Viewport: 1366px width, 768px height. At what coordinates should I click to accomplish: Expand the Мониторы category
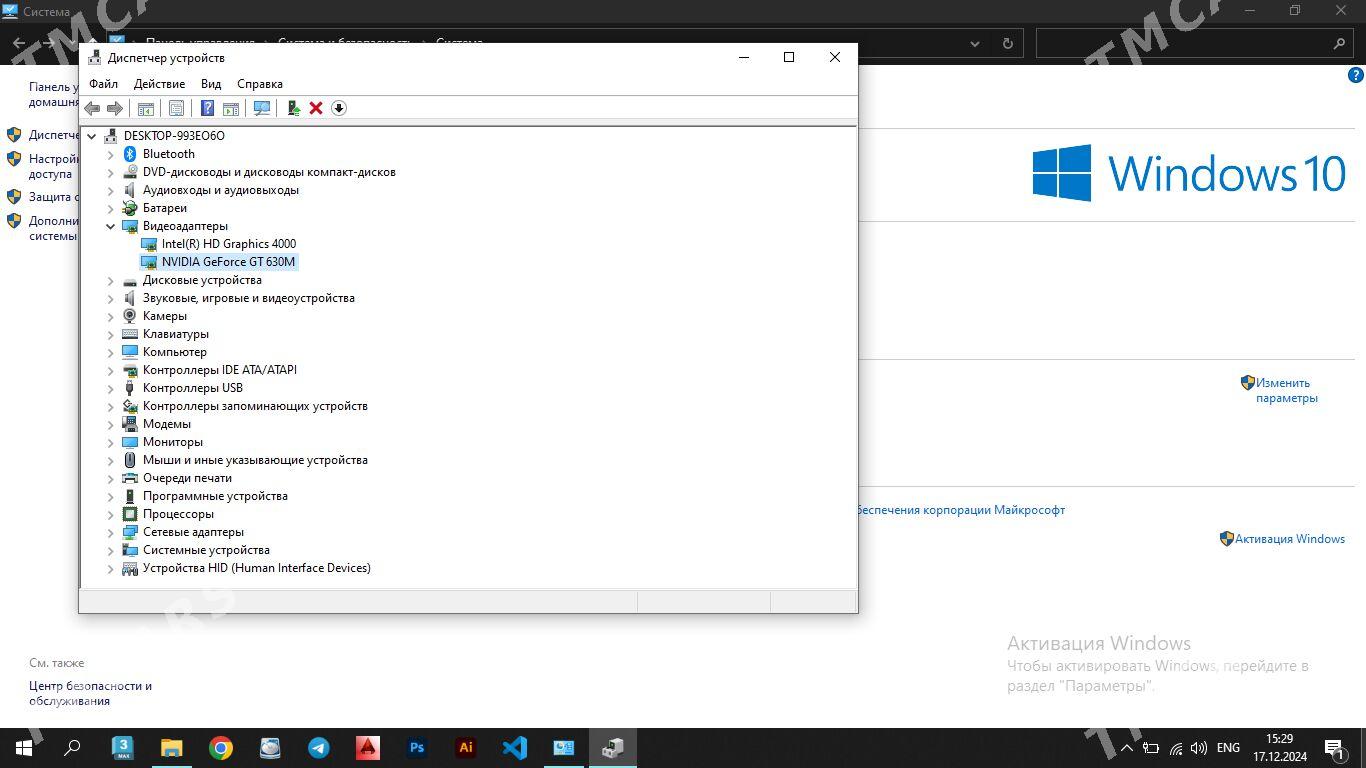pyautogui.click(x=111, y=442)
